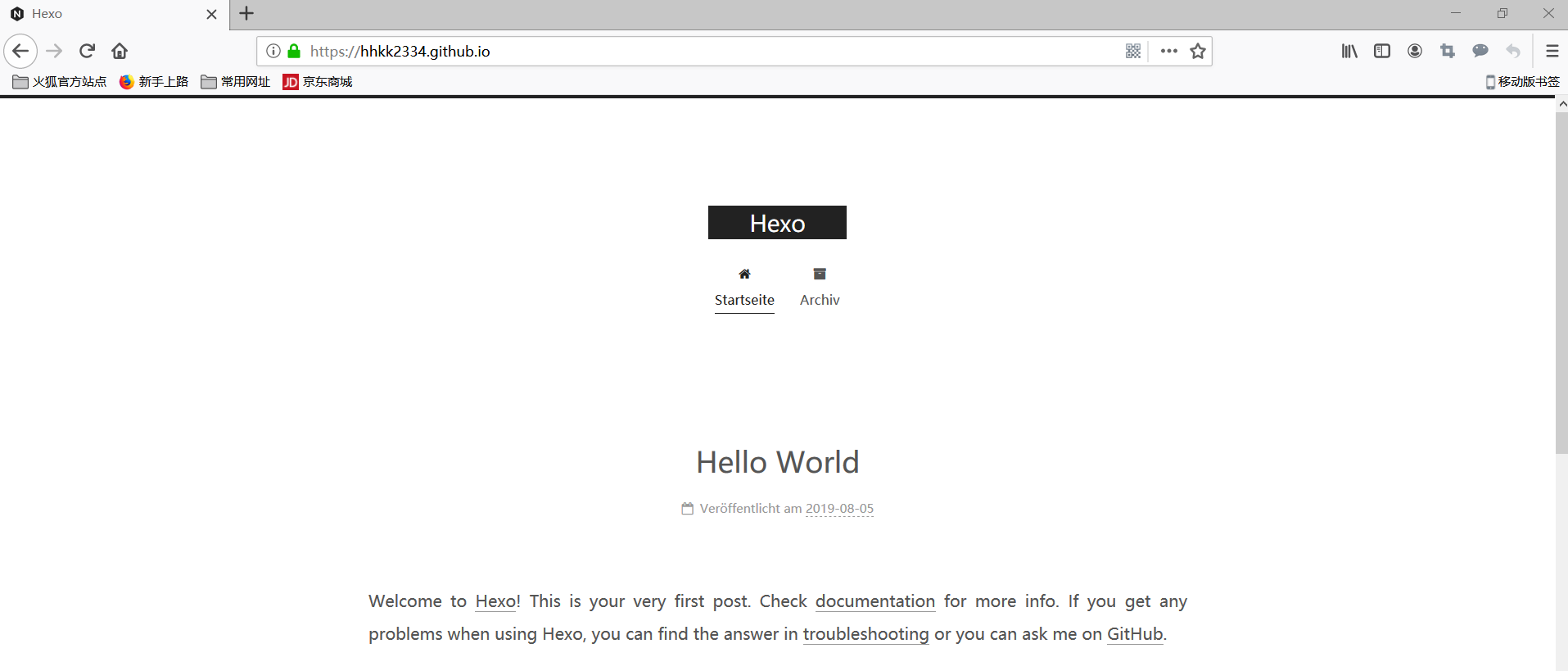Image resolution: width=1568 pixels, height=671 pixels.
Task: Open the 常用网址 bookmark folder
Action: [x=236, y=81]
